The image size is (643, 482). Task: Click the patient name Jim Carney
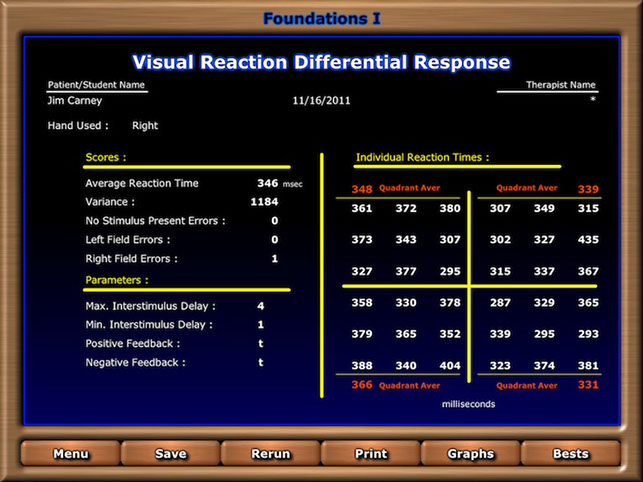[75, 101]
